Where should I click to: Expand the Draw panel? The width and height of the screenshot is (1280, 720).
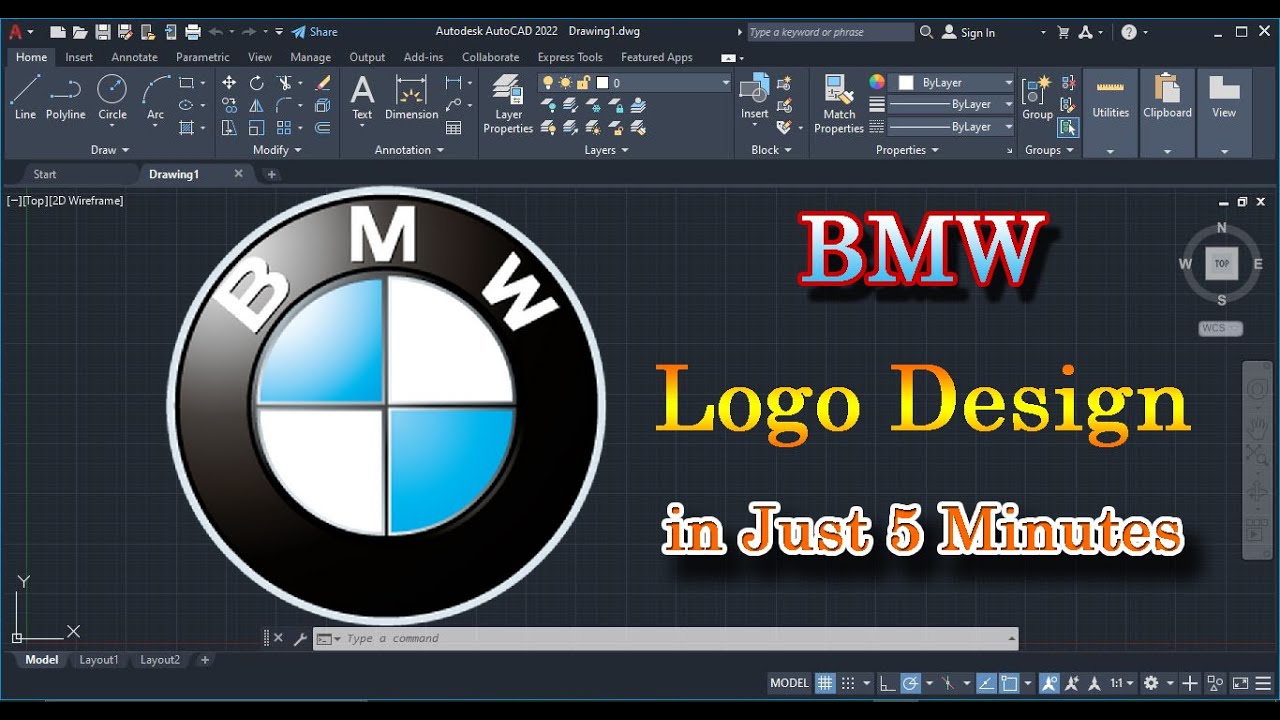tap(110, 150)
